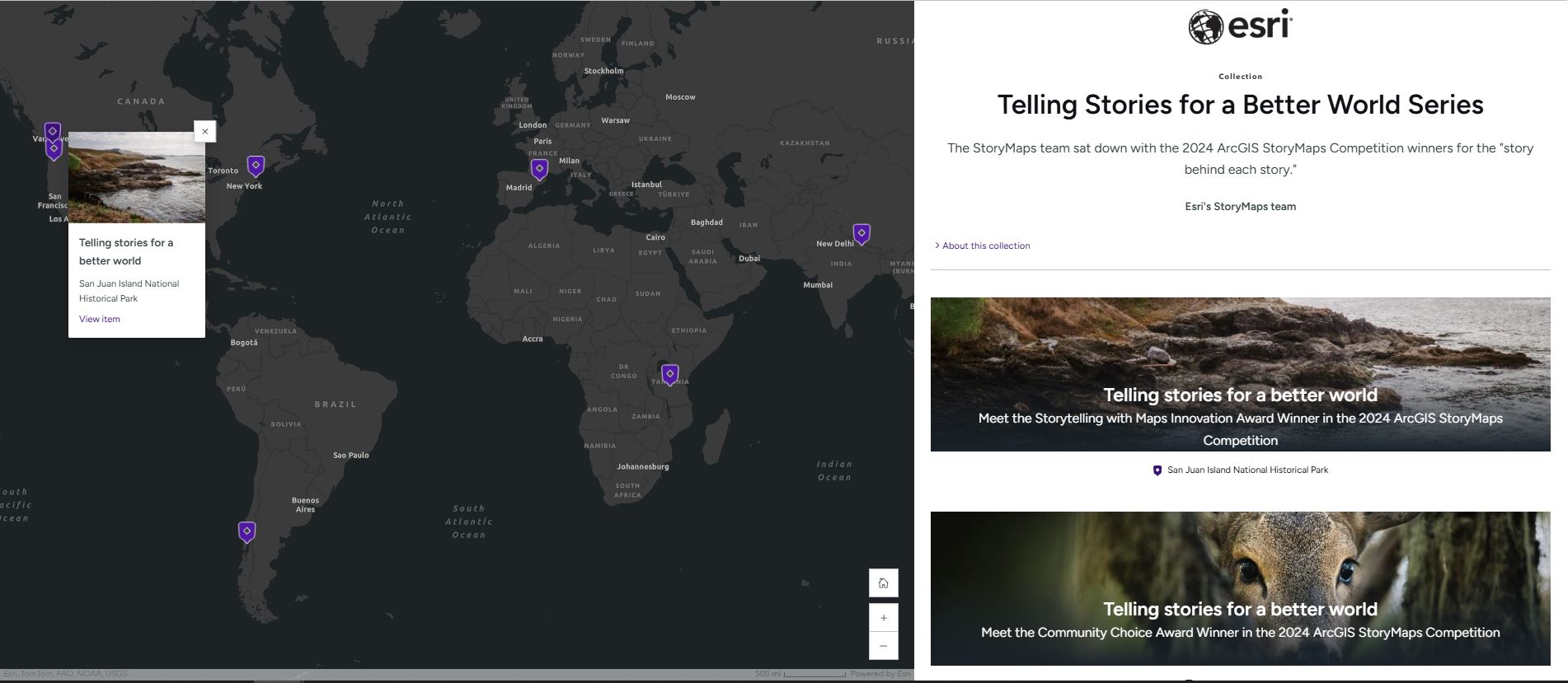
Task: Click the Esri logo
Action: click(x=1240, y=26)
